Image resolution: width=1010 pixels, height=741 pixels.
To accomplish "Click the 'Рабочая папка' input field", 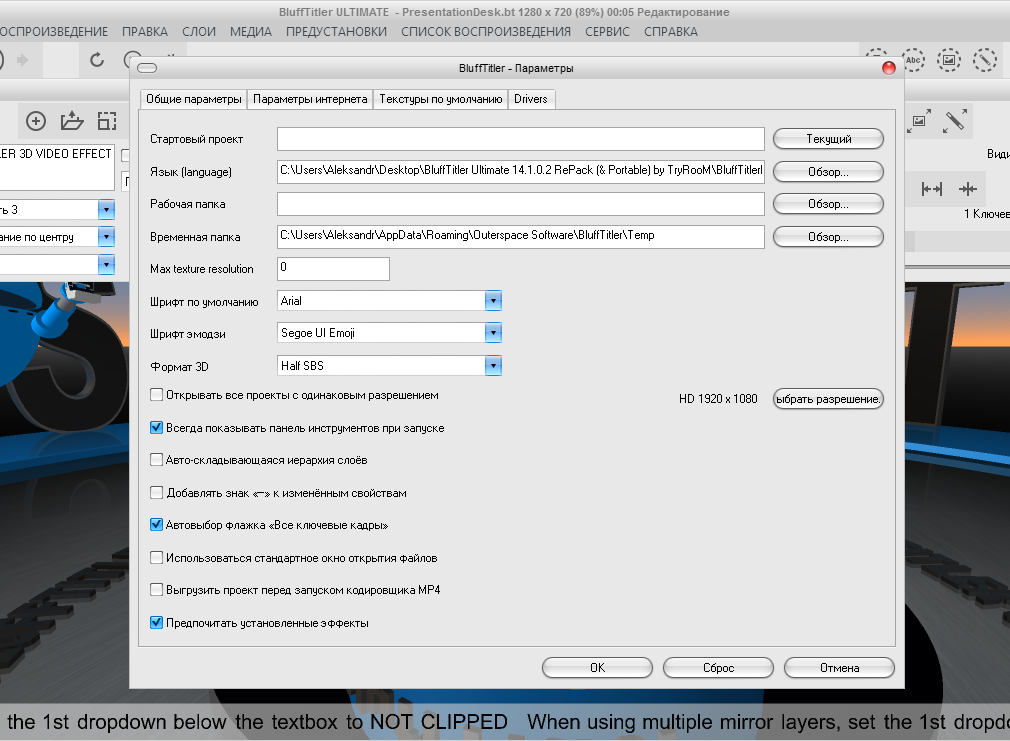I will click(520, 204).
